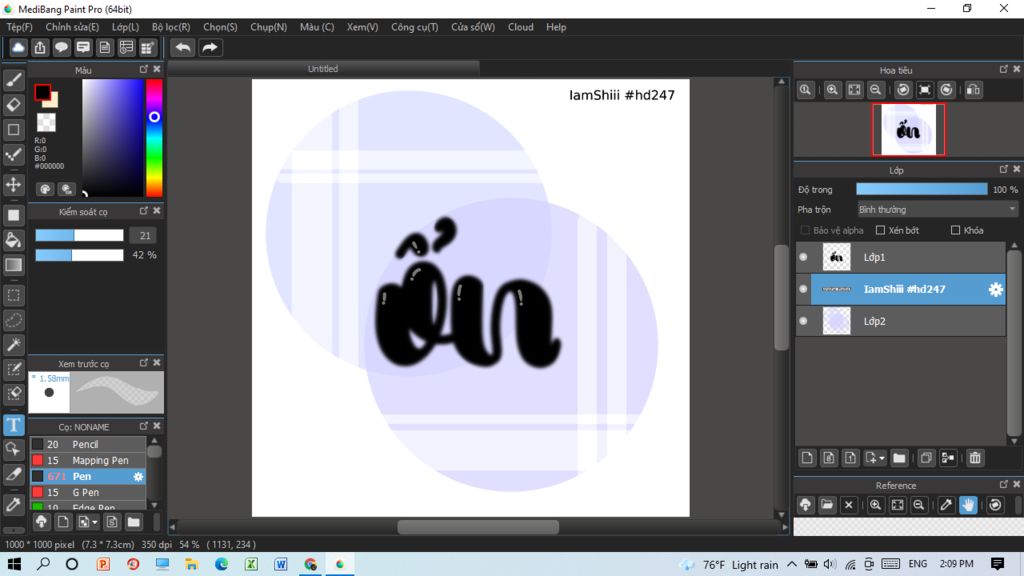The height and width of the screenshot is (576, 1024).
Task: Pick a hue on the vertical hue bar
Action: pos(154,138)
